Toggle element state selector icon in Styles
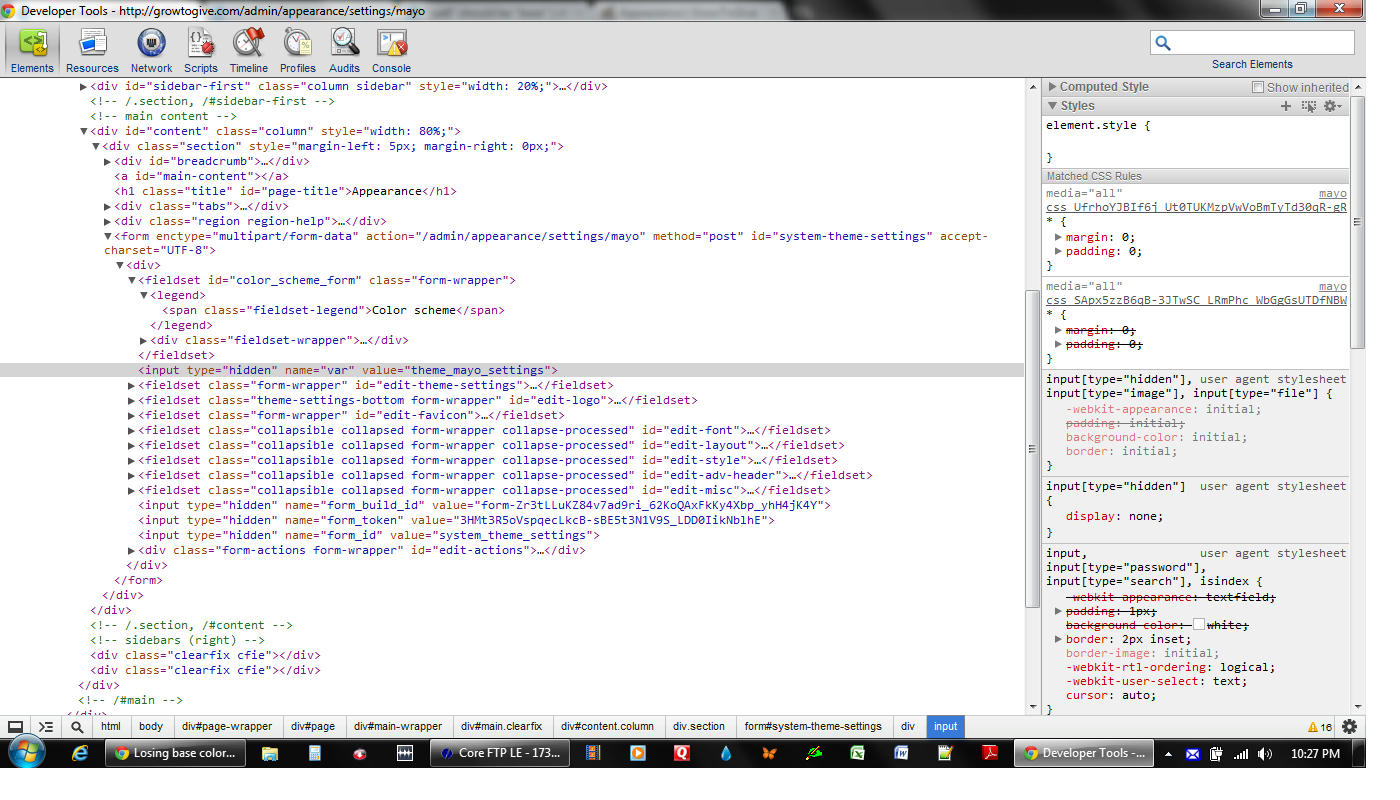The height and width of the screenshot is (800, 1400). click(x=1308, y=106)
